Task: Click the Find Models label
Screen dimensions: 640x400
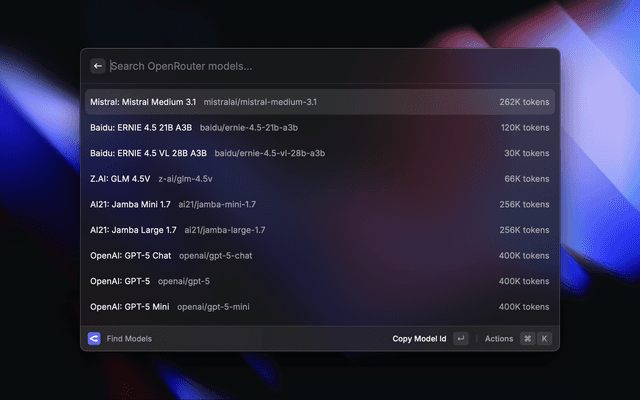Action: [x=129, y=339]
